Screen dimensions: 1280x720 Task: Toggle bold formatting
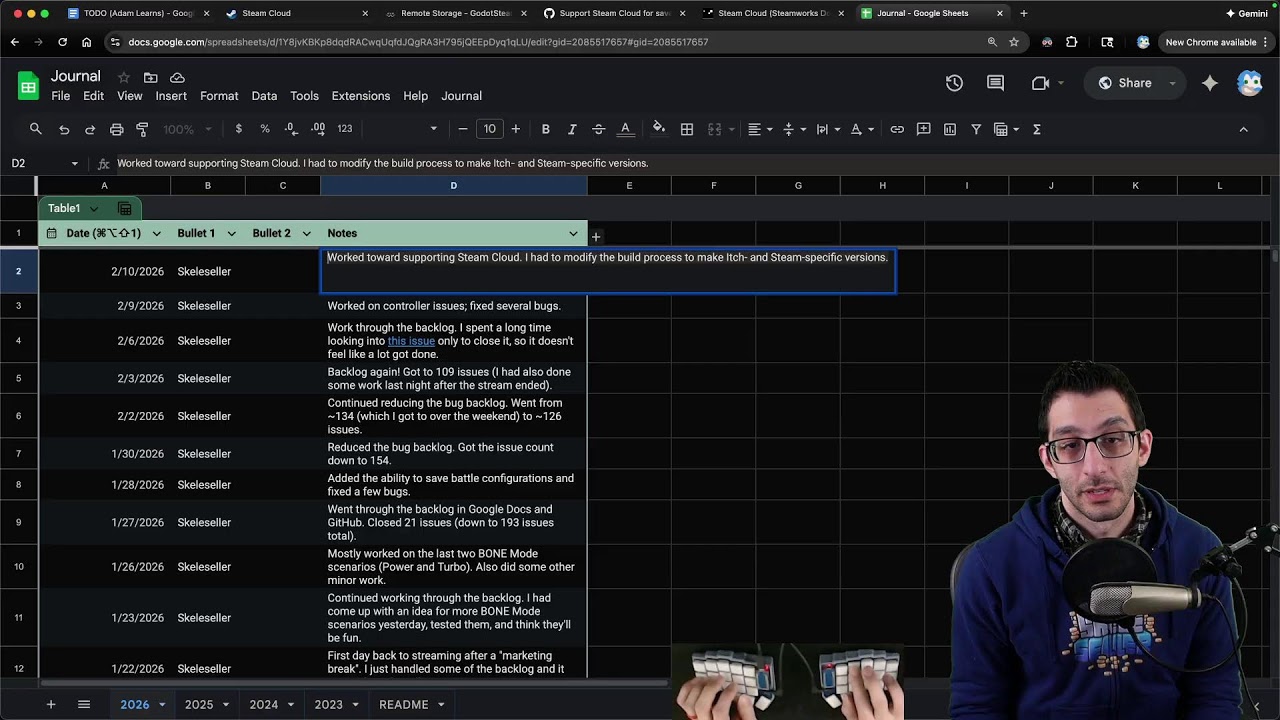pos(545,129)
